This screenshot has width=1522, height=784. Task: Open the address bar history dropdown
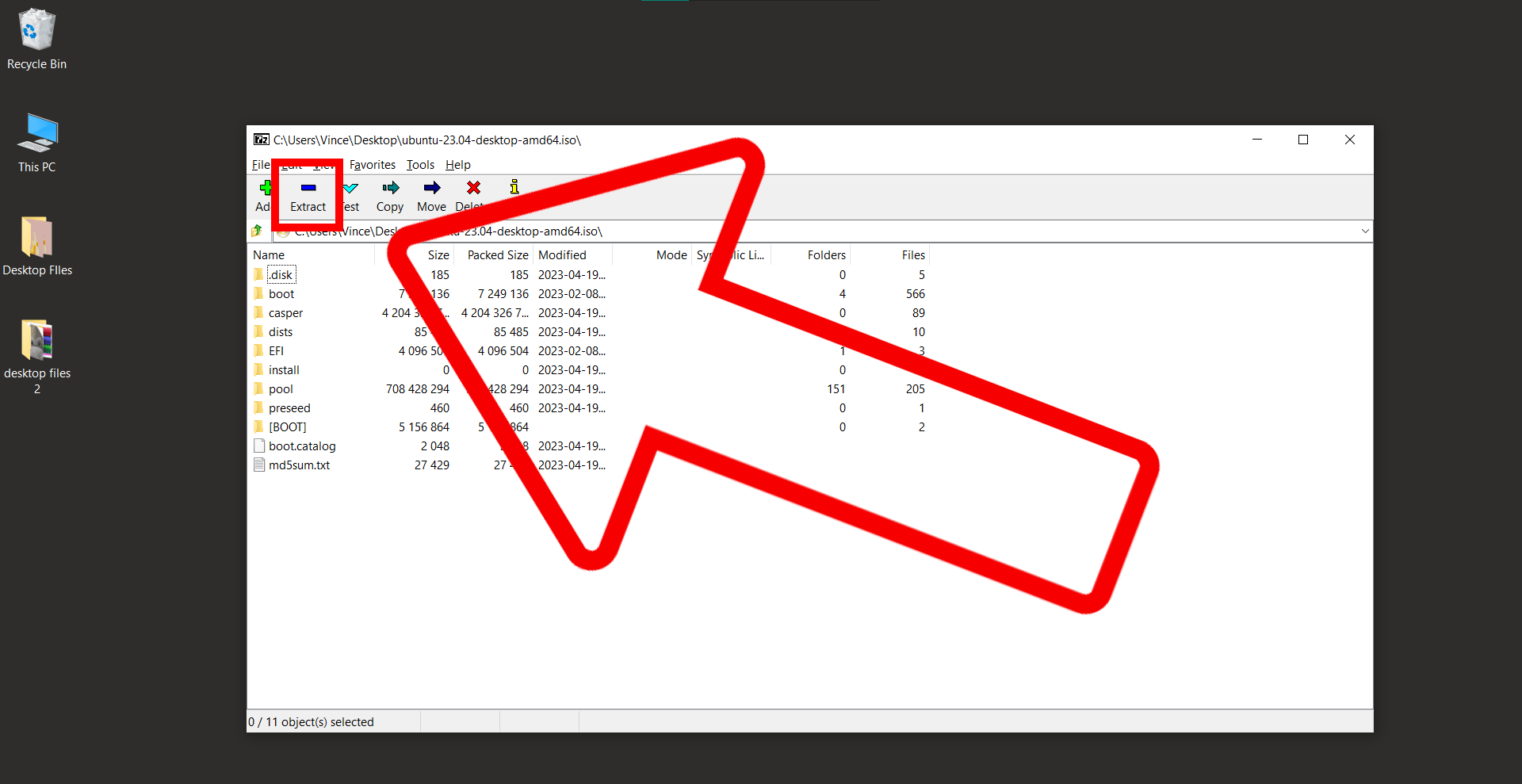pyautogui.click(x=1364, y=231)
